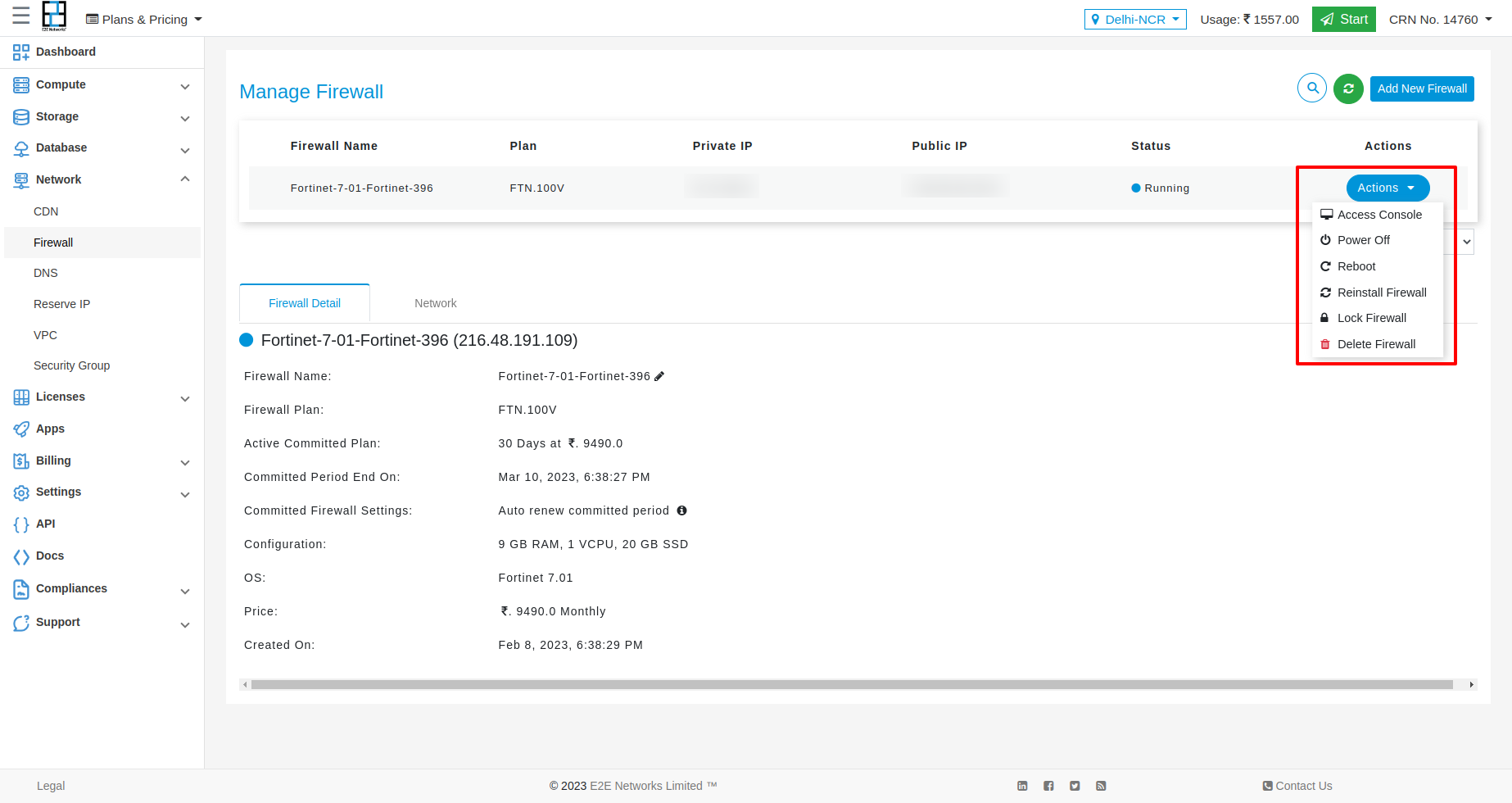Image resolution: width=1512 pixels, height=803 pixels.
Task: Open the DNS sidebar link
Action: [x=46, y=273]
